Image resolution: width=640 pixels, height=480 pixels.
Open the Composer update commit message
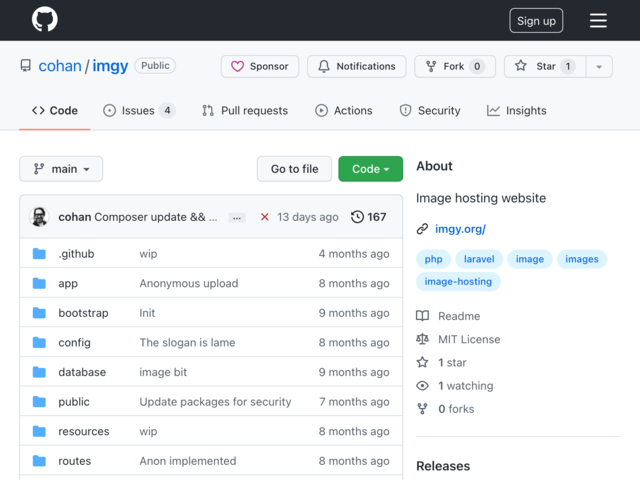click(156, 217)
